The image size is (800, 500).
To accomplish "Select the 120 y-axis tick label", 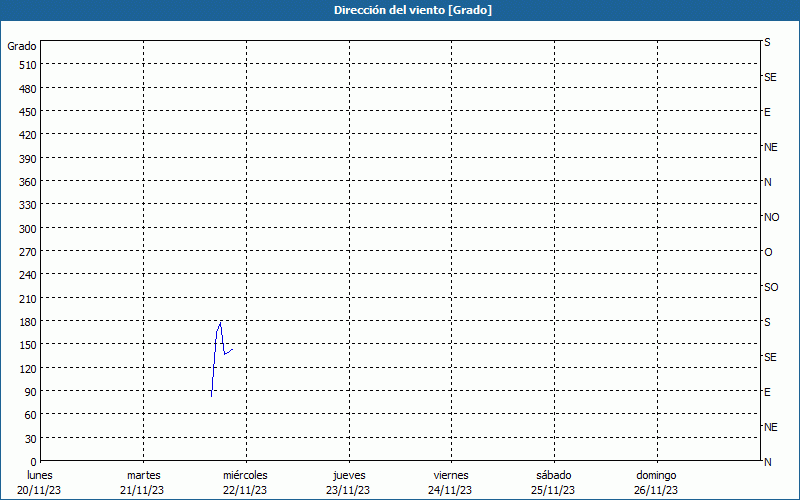I will pyautogui.click(x=28, y=369).
